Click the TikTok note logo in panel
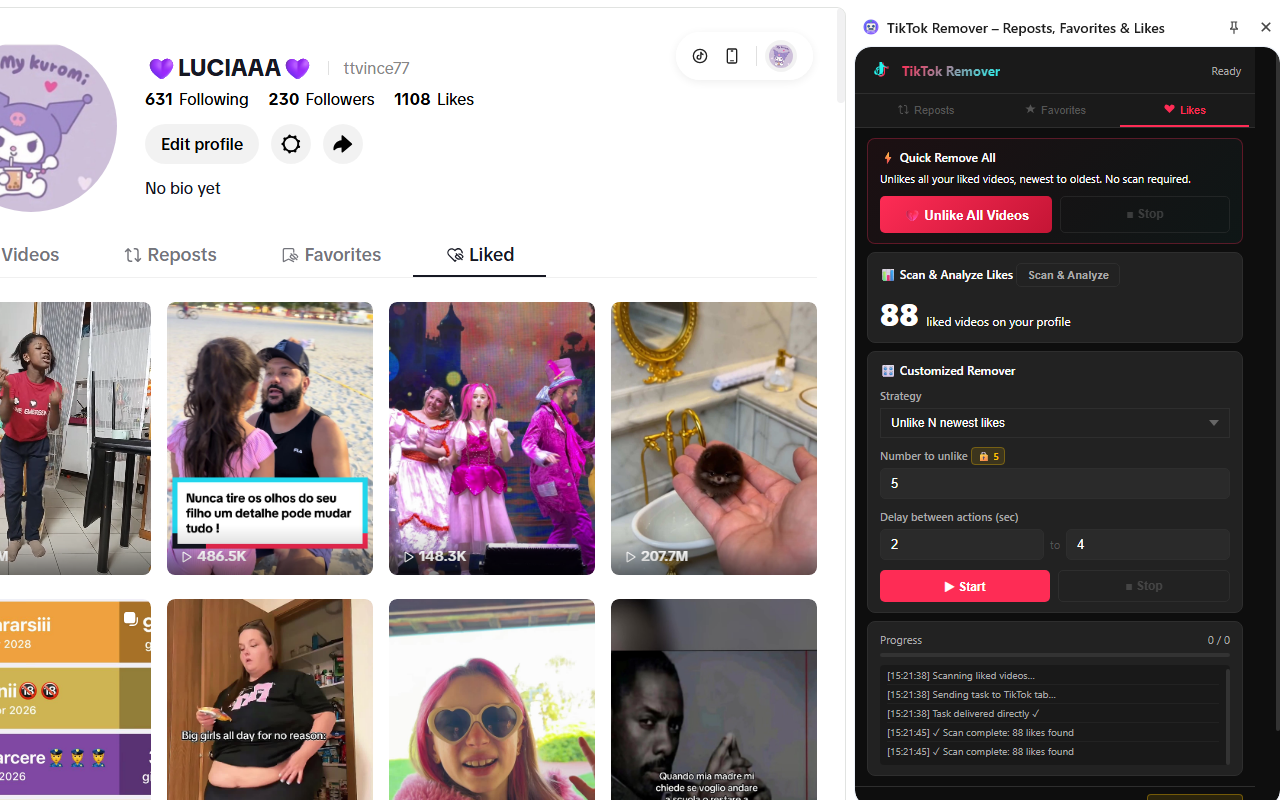This screenshot has height=800, width=1280. pos(881,70)
